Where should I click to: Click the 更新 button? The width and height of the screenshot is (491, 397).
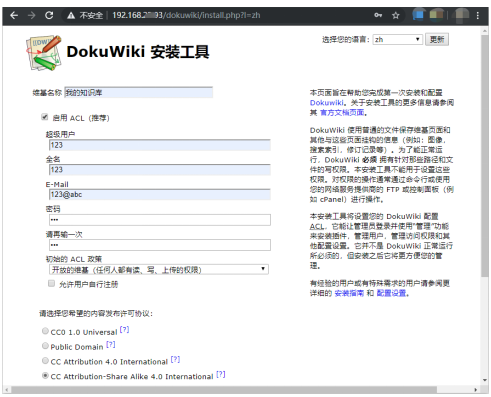pyautogui.click(x=437, y=40)
